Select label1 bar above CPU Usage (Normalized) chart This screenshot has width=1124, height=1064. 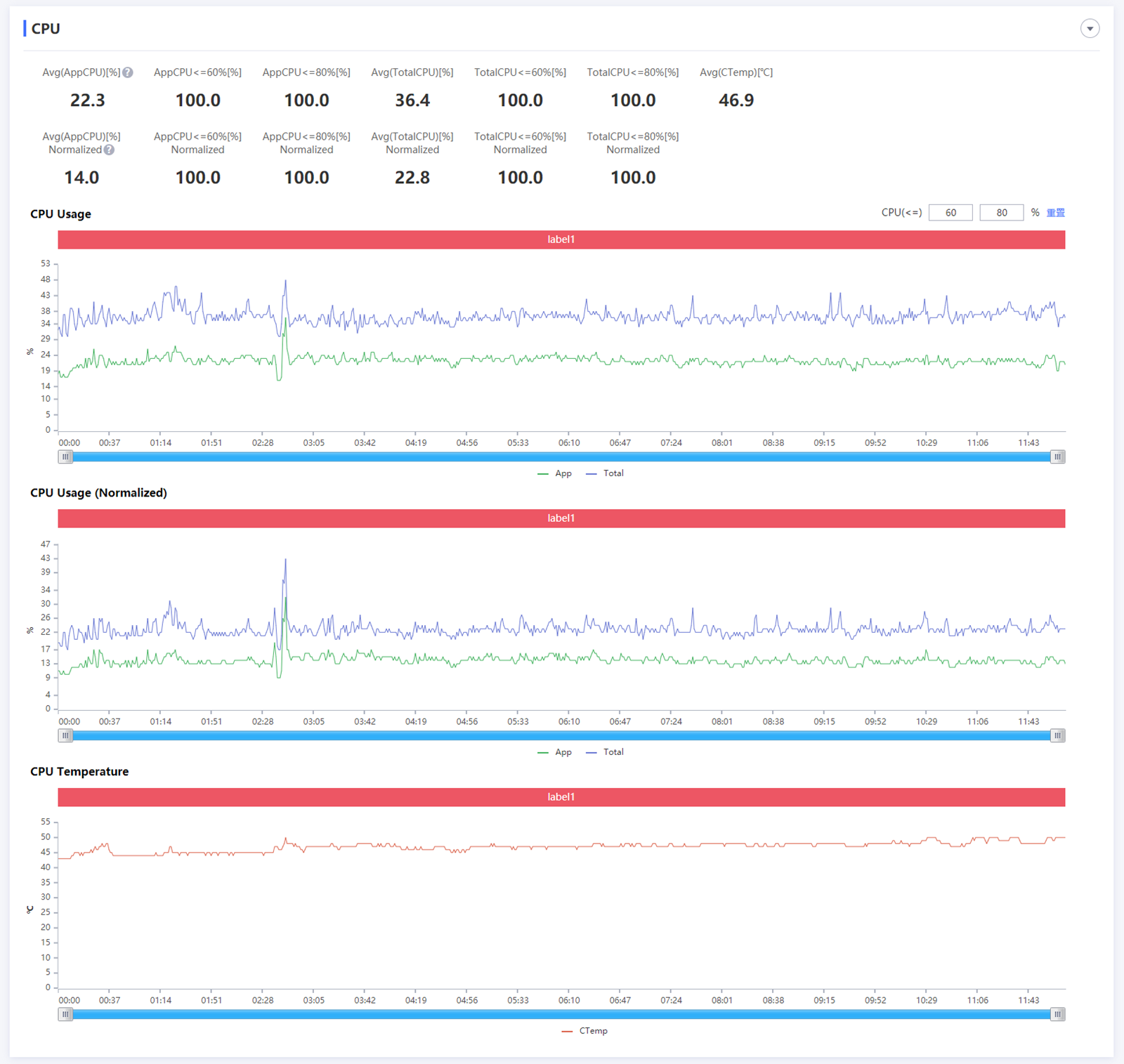[x=561, y=518]
